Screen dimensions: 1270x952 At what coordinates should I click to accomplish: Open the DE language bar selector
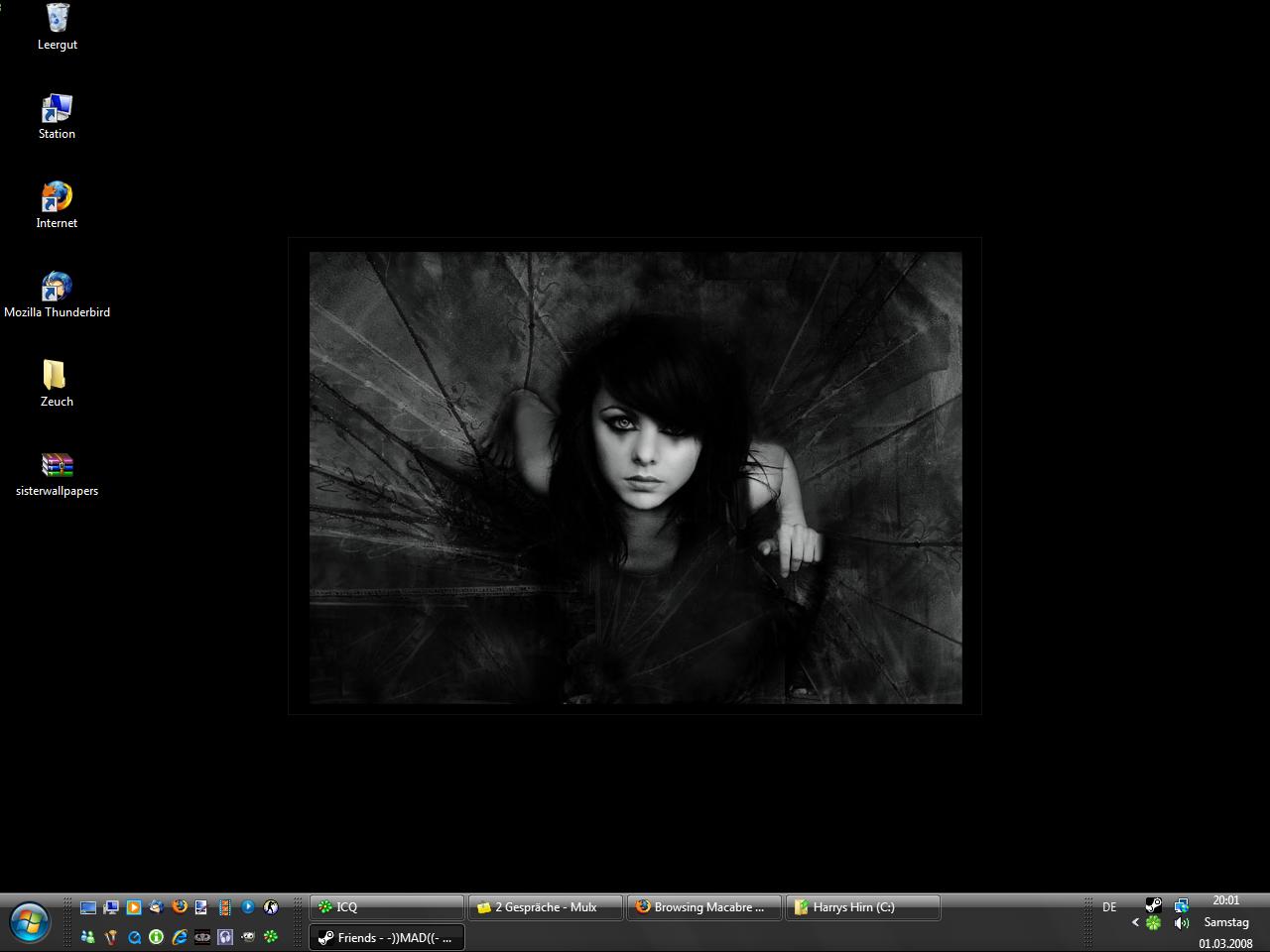click(1109, 906)
